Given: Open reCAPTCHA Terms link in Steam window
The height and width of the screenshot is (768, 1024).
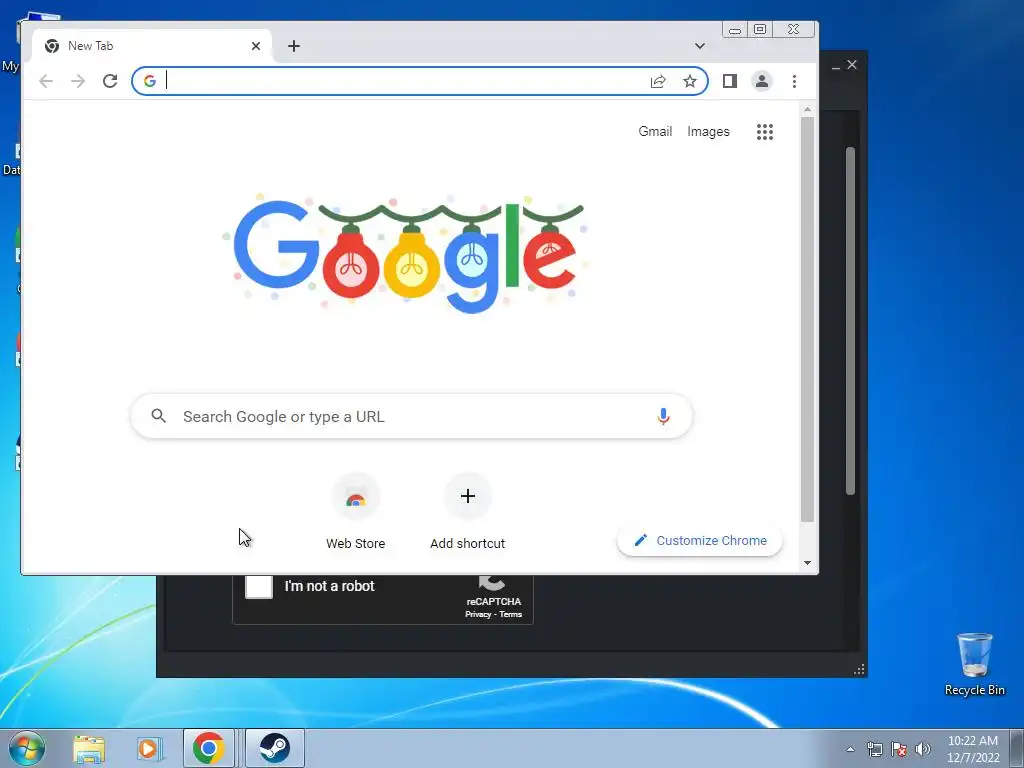Looking at the screenshot, I should click(x=511, y=615).
